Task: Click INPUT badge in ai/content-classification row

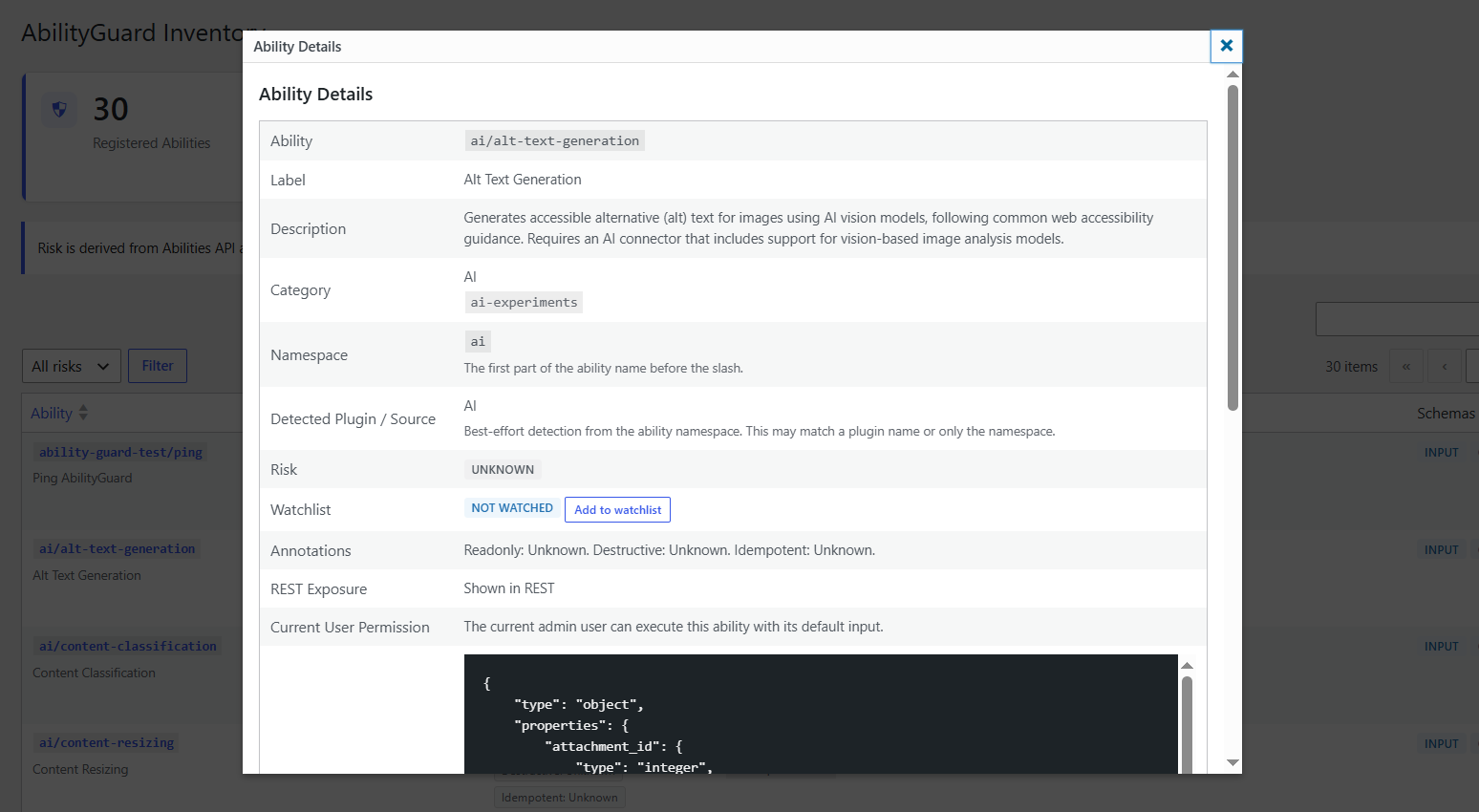Action: coord(1441,647)
